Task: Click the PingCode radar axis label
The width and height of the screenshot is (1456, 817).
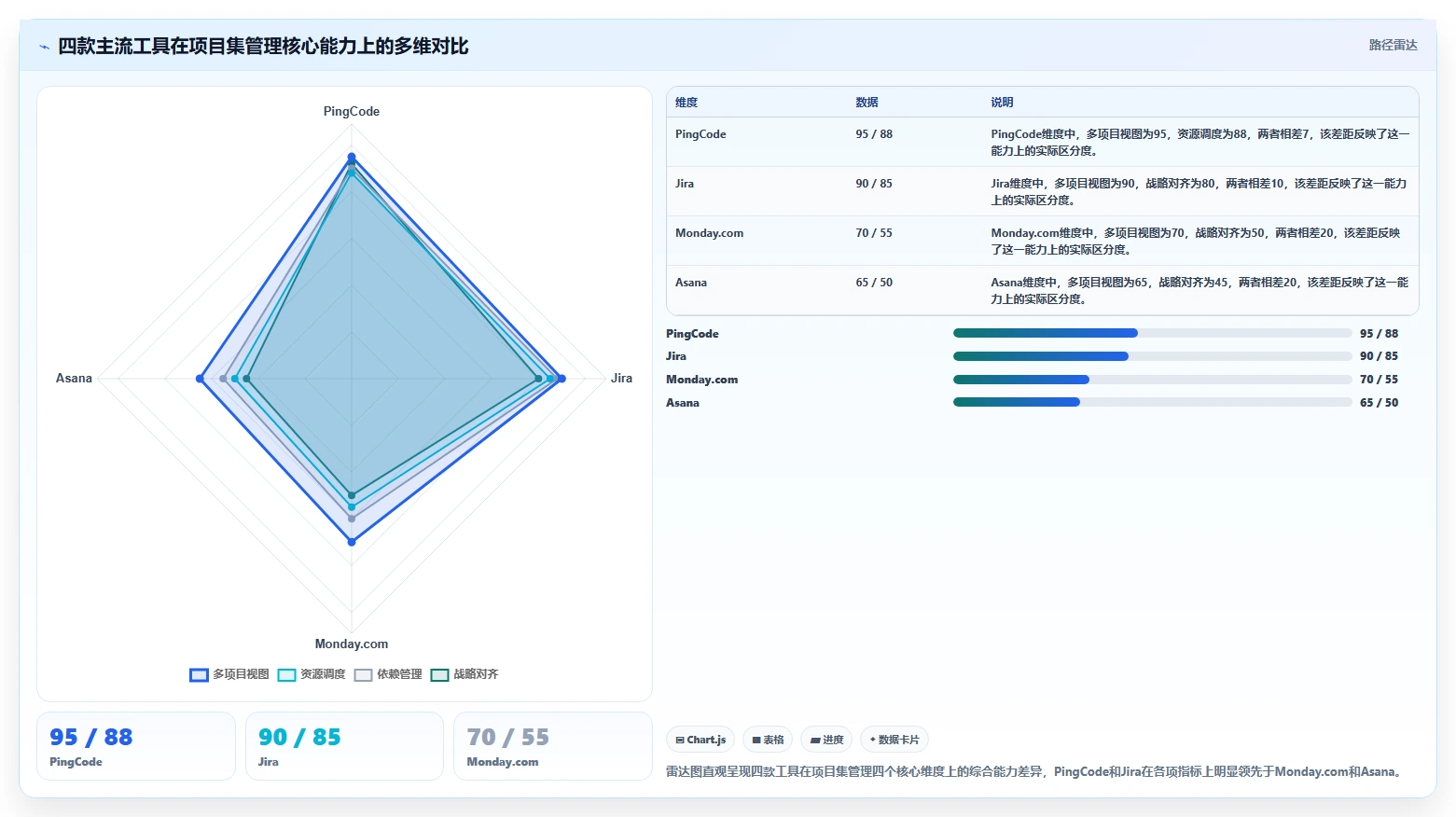Action: [x=352, y=112]
